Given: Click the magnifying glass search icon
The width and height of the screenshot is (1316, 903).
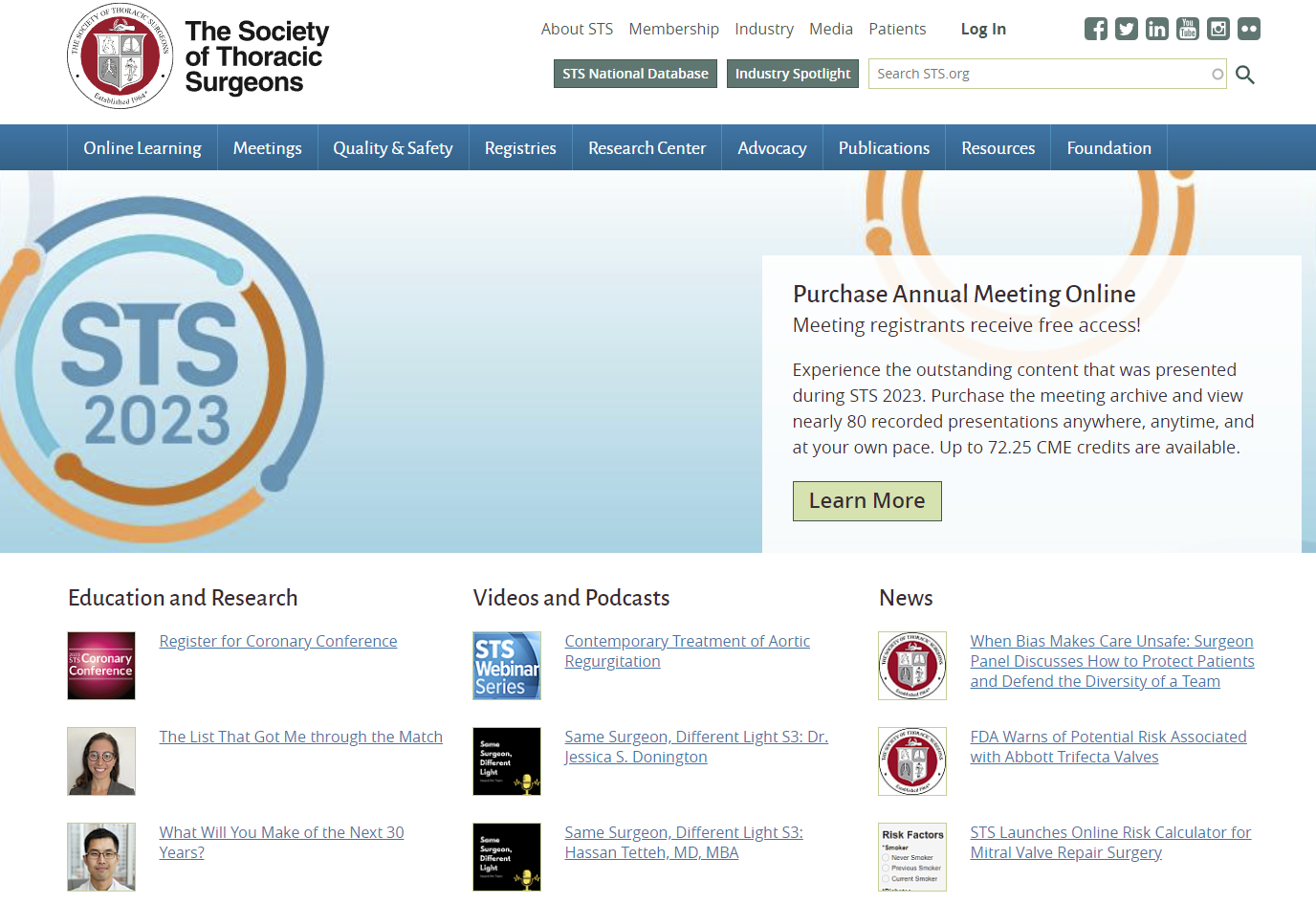Looking at the screenshot, I should coord(1245,75).
